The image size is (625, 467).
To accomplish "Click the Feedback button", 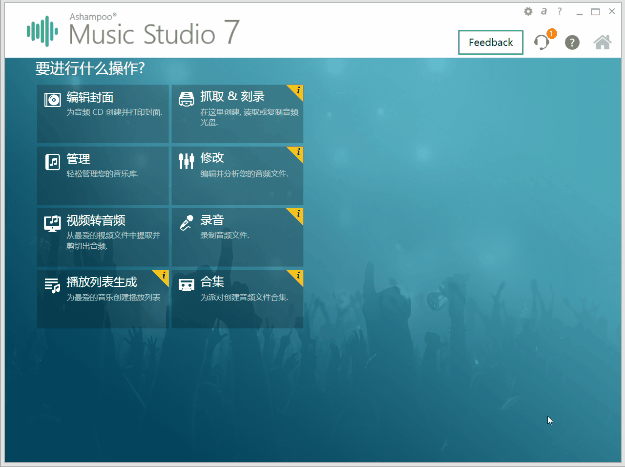I will click(490, 42).
